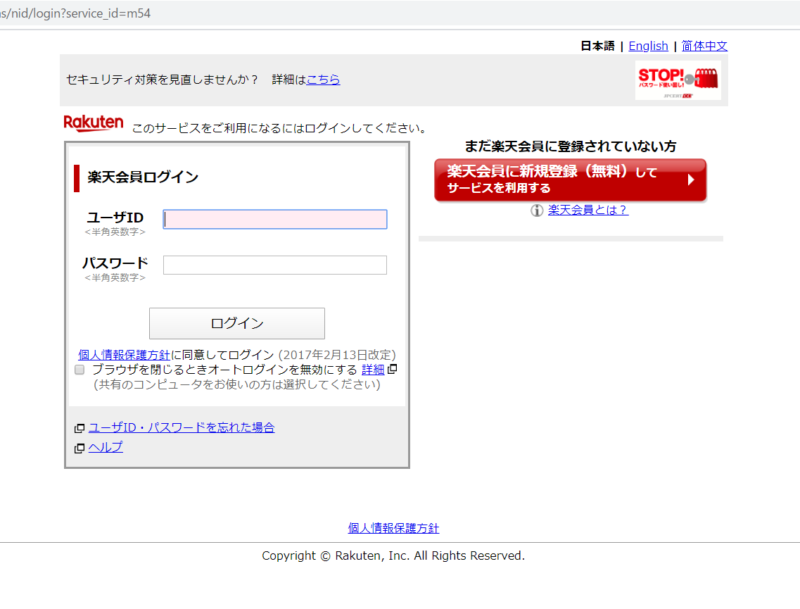This screenshot has width=800, height=609.
Task: Switch language to 简体中文
Action: point(705,46)
